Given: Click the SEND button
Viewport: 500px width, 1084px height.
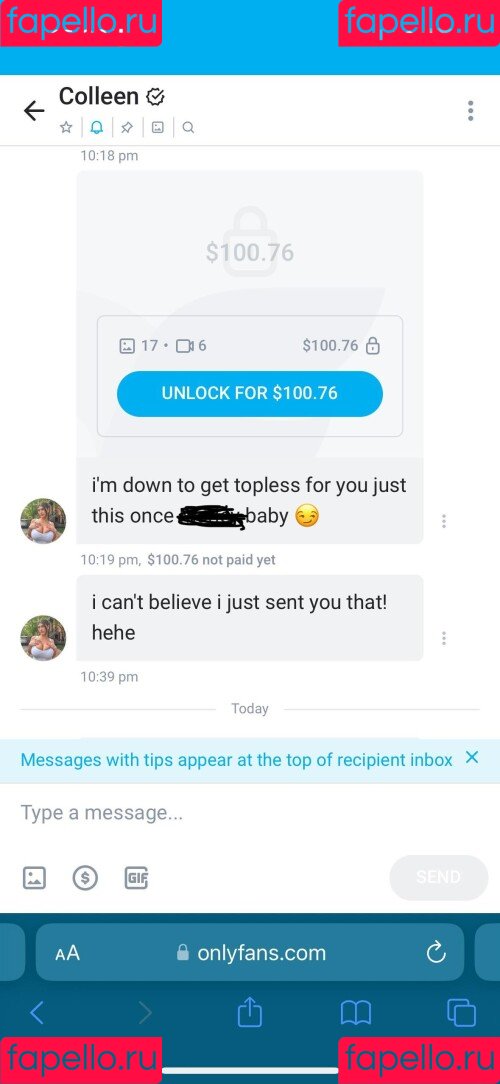Looking at the screenshot, I should click(x=438, y=877).
